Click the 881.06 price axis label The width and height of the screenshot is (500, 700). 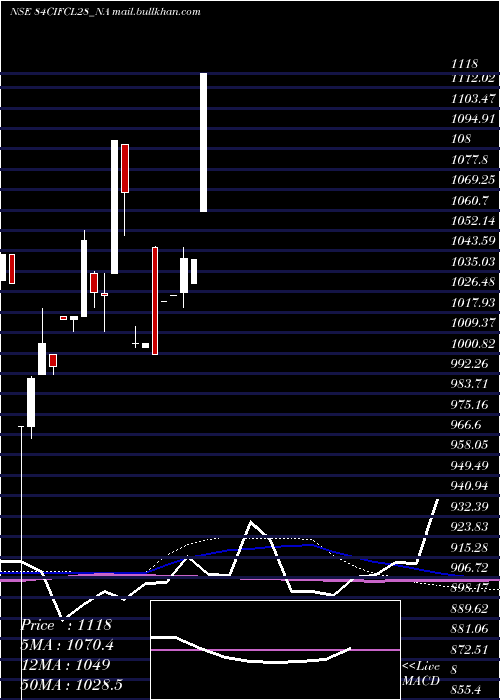click(469, 629)
